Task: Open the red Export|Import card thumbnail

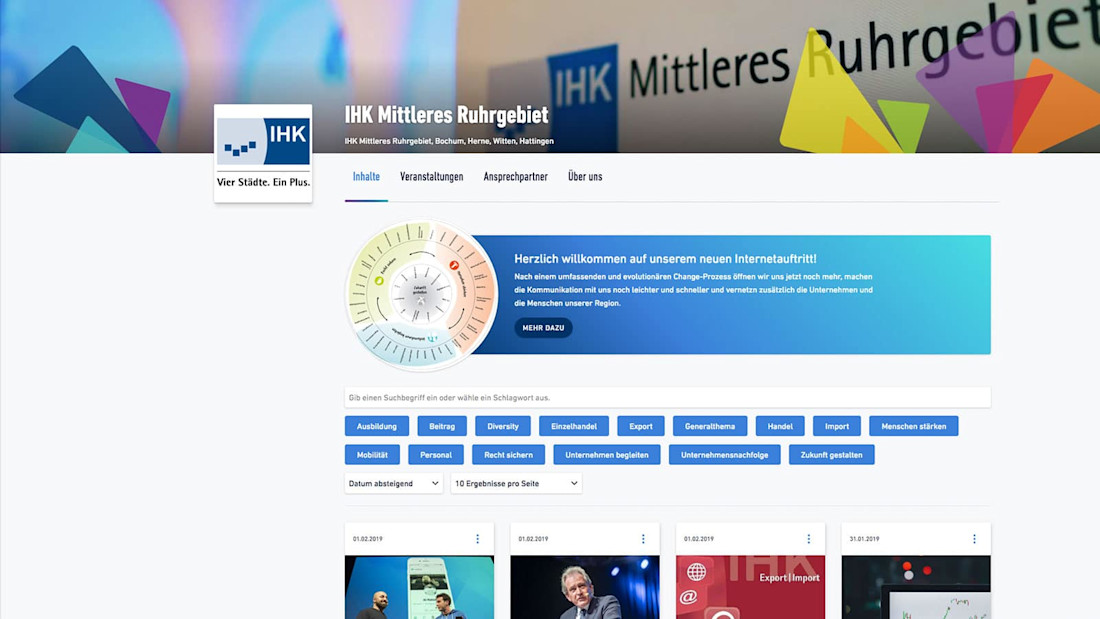Action: point(751,587)
